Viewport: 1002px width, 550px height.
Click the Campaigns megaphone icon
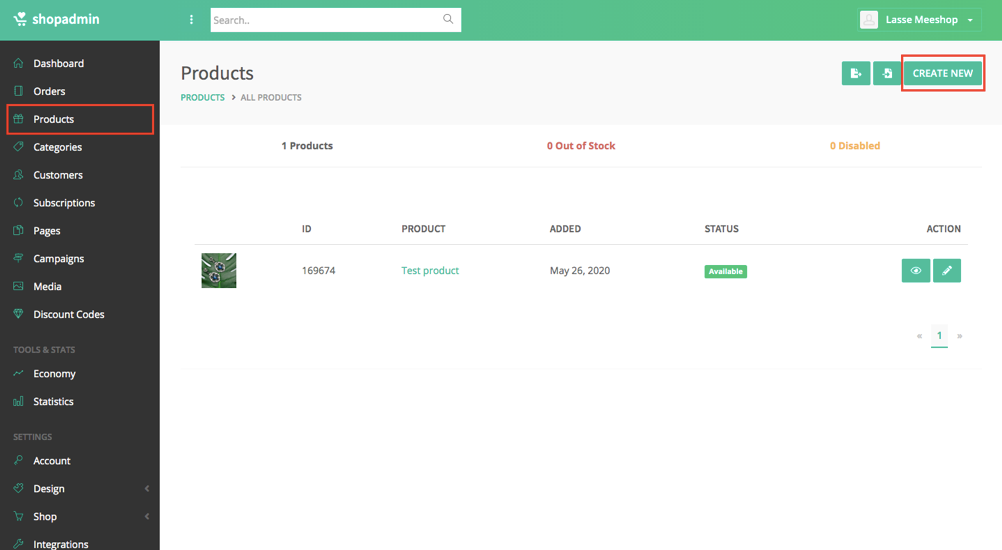point(19,258)
